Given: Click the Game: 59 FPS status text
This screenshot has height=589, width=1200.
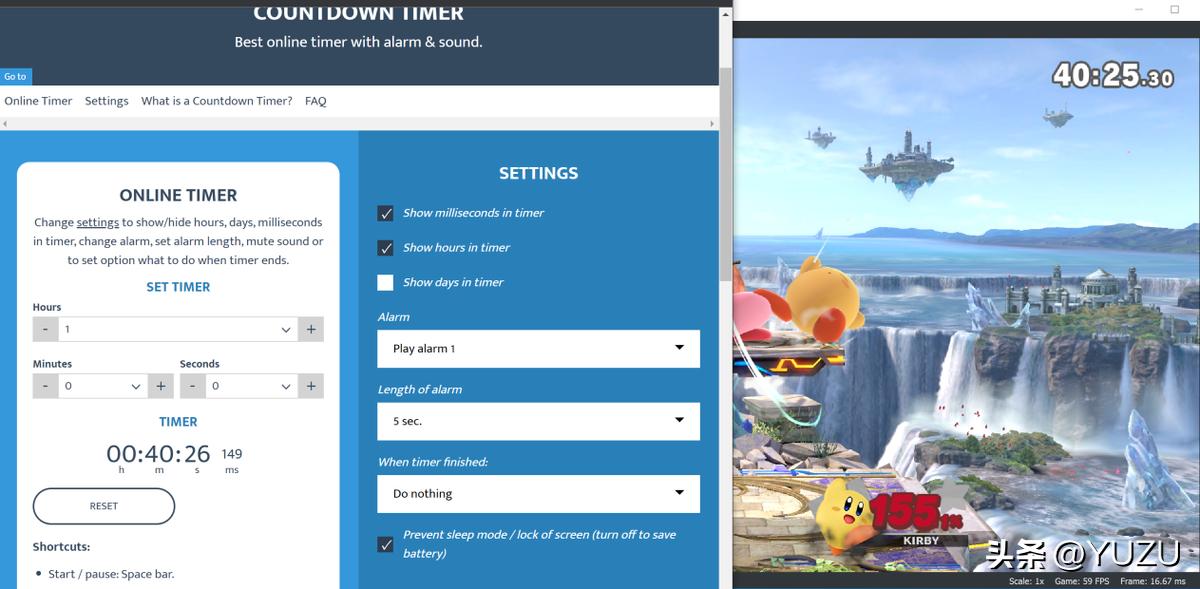Looking at the screenshot, I should coord(1082,581).
